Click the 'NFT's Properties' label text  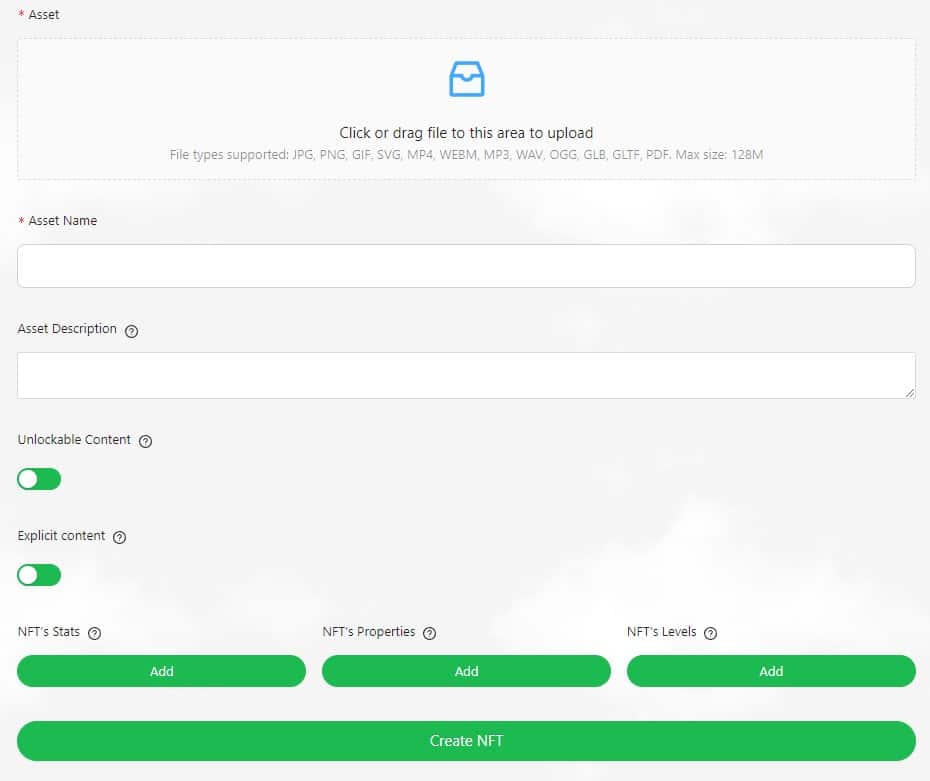369,632
